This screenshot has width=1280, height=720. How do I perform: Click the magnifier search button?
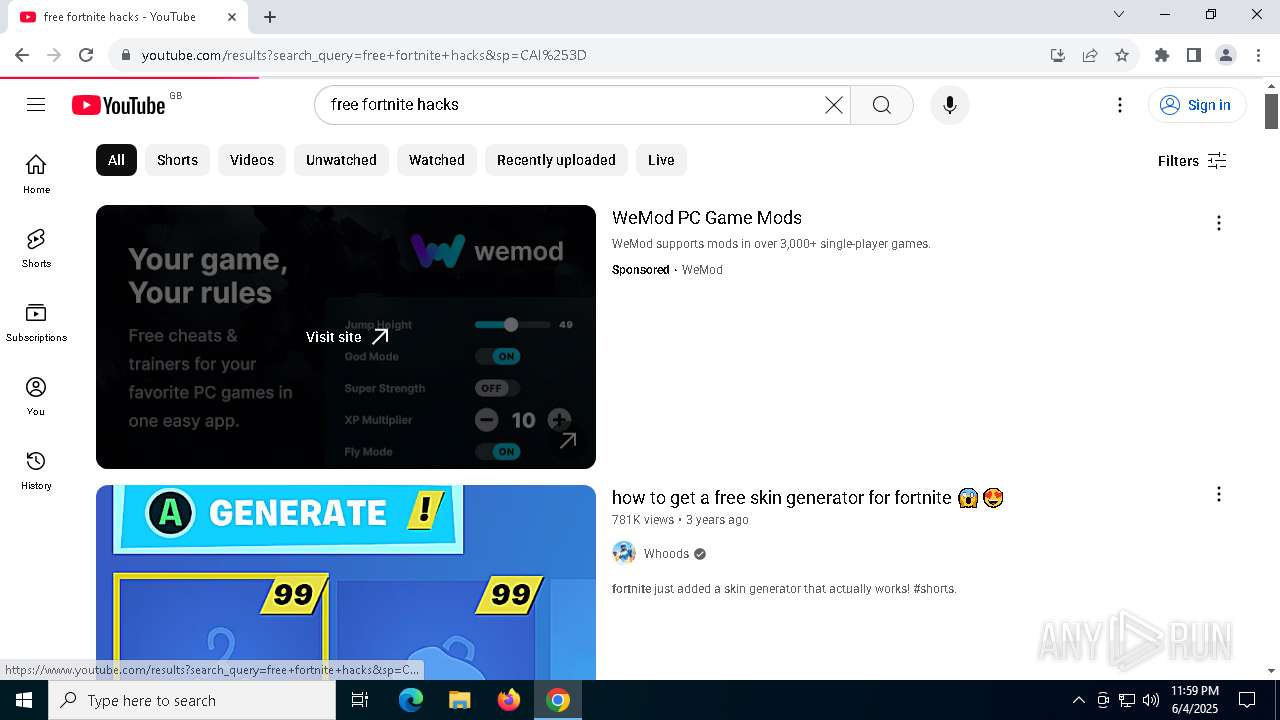[881, 105]
